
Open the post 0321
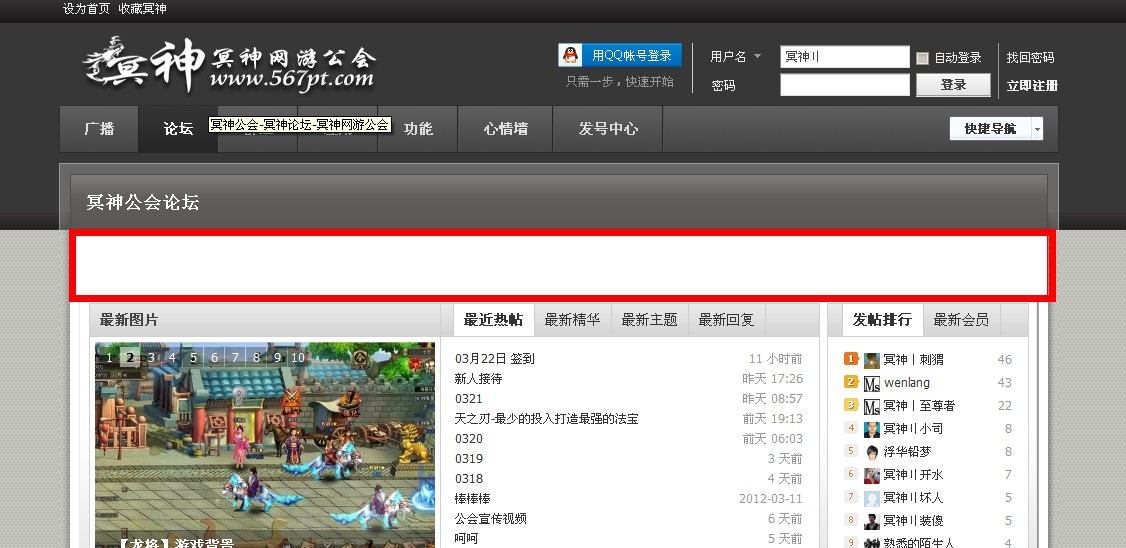[469, 399]
